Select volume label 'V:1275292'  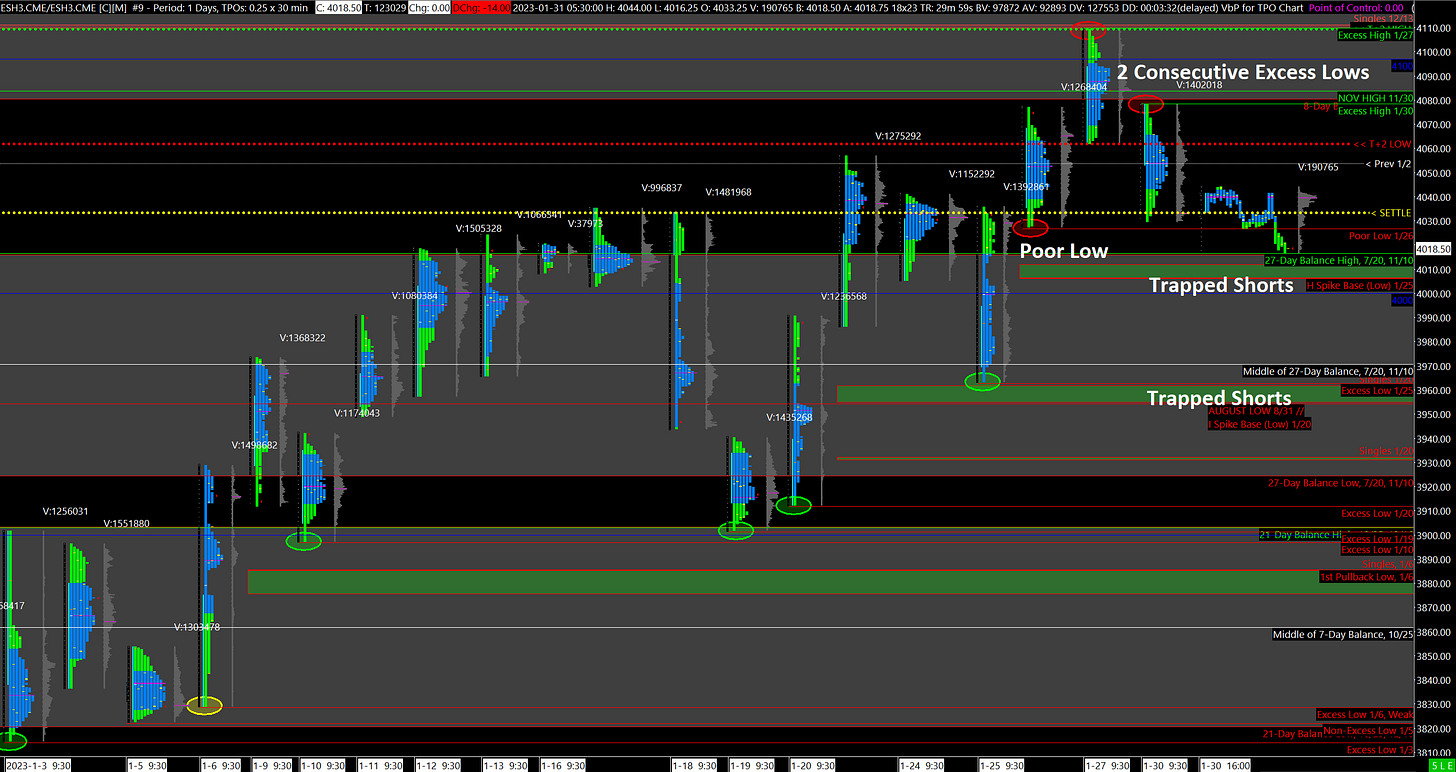[x=898, y=135]
